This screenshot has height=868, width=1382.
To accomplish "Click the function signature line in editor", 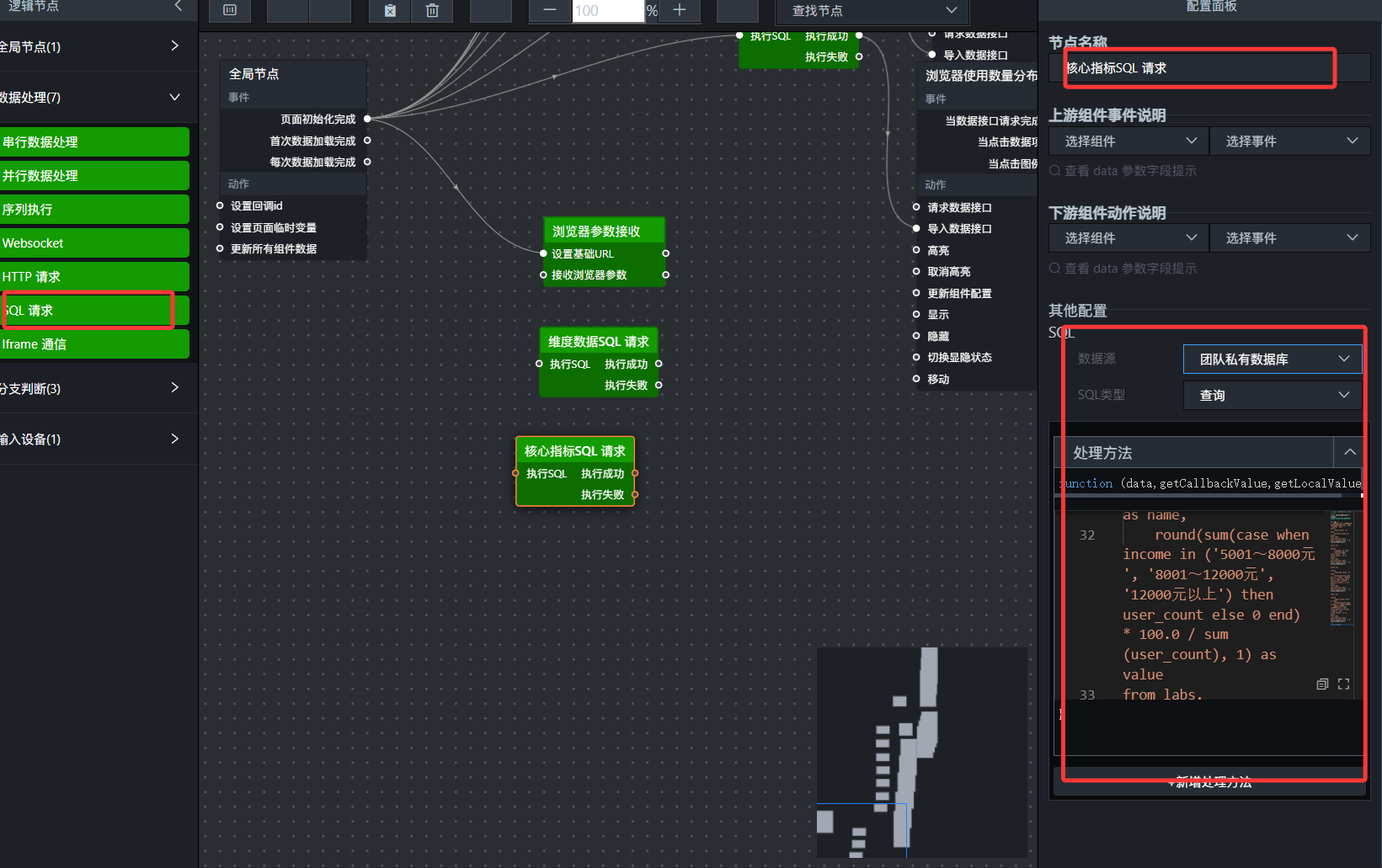I will tap(1210, 483).
